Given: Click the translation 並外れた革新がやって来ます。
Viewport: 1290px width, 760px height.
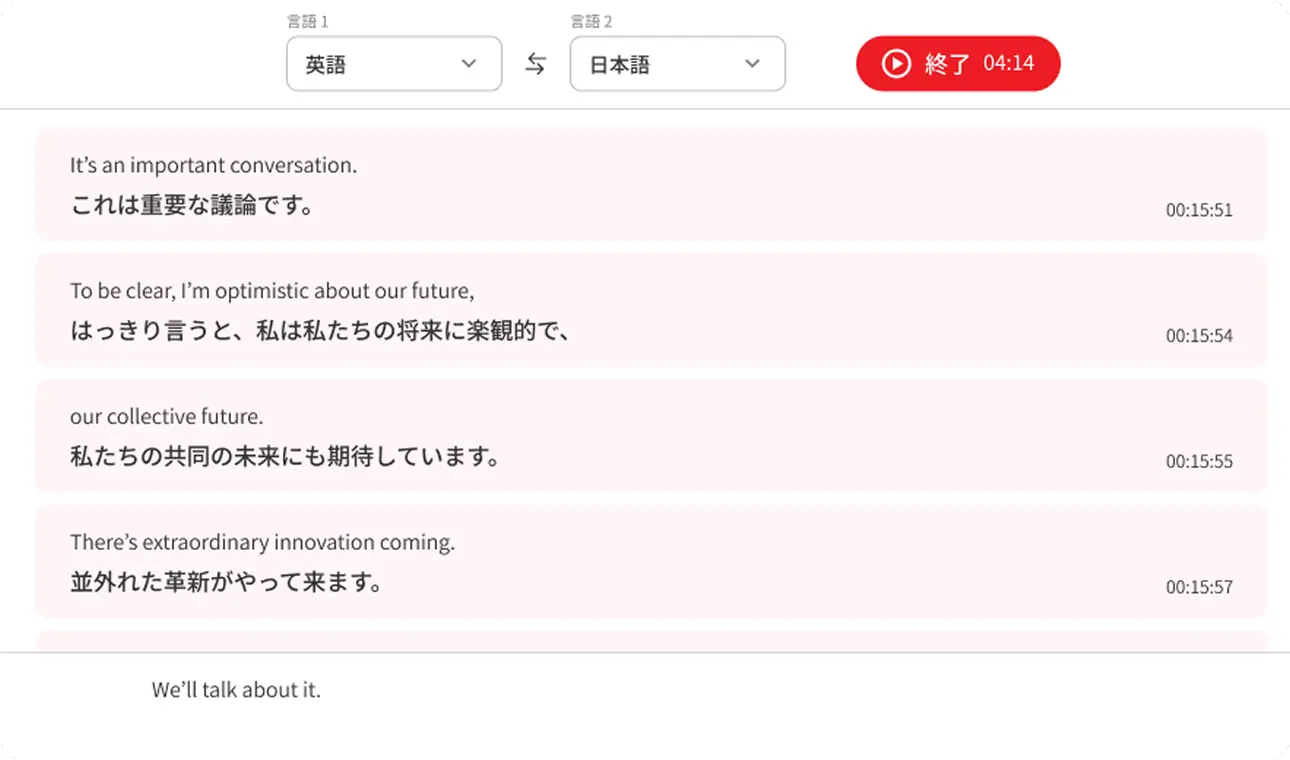Looking at the screenshot, I should 227,582.
